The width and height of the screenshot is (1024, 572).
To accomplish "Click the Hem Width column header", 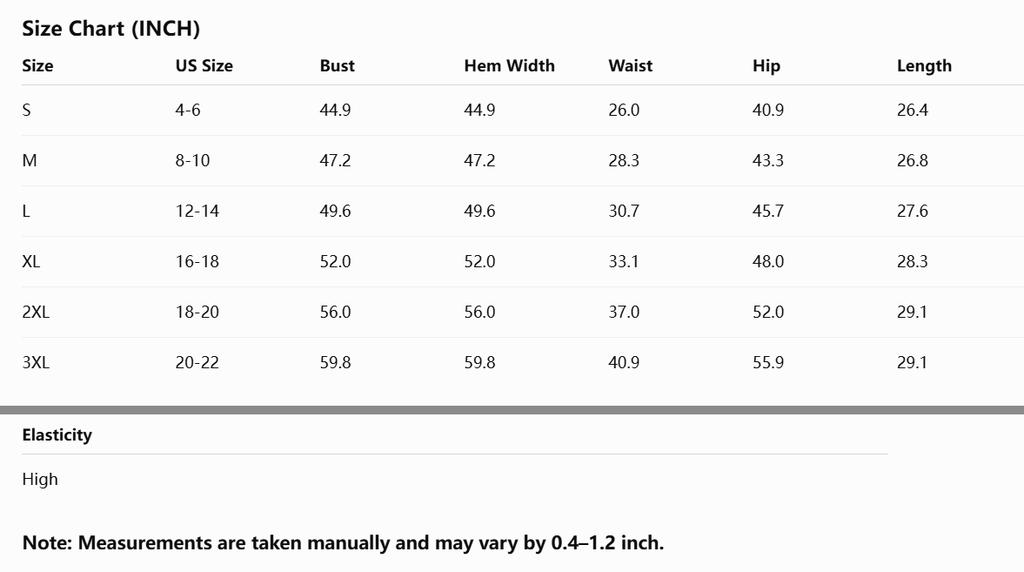I will tap(509, 66).
